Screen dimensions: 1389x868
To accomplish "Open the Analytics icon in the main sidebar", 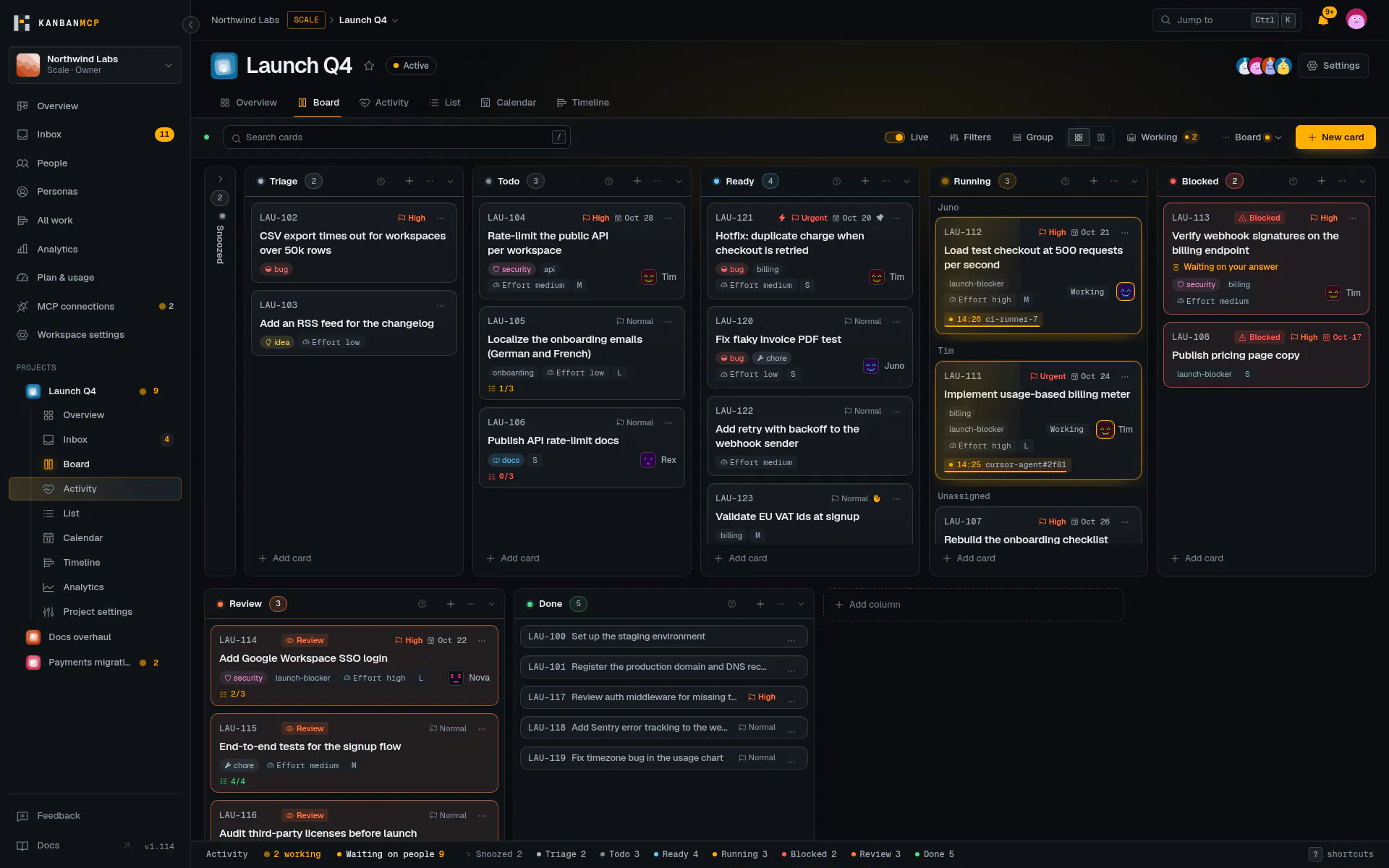I will pos(22,249).
